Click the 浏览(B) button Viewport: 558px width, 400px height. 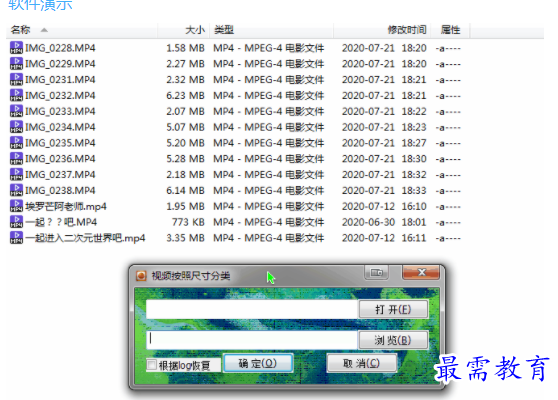393,340
